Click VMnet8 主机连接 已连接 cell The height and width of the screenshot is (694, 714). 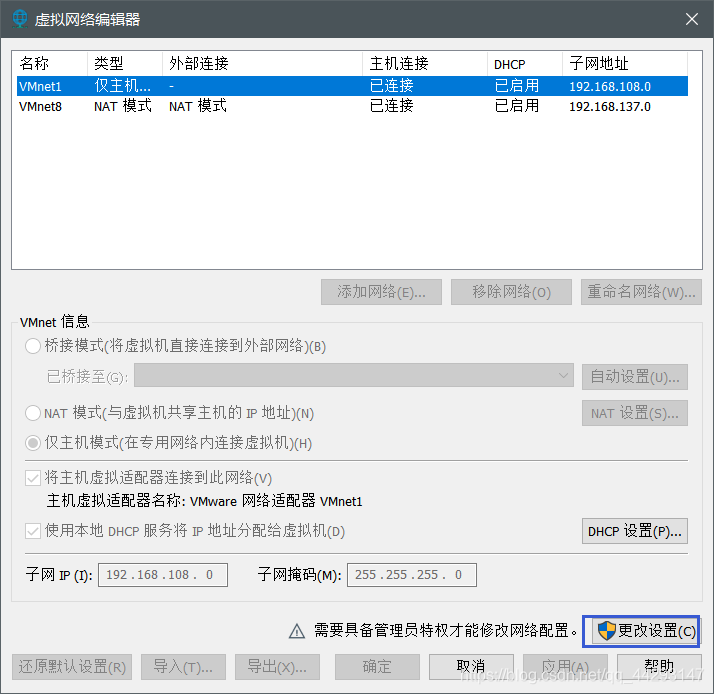391,106
